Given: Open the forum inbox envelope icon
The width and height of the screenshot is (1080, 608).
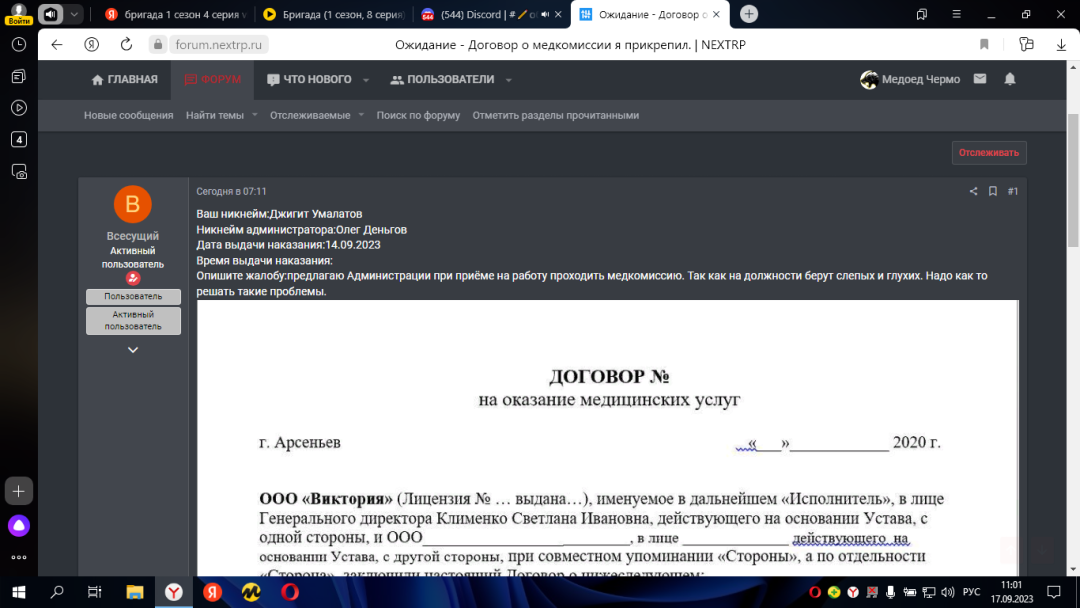Looking at the screenshot, I should [980, 79].
